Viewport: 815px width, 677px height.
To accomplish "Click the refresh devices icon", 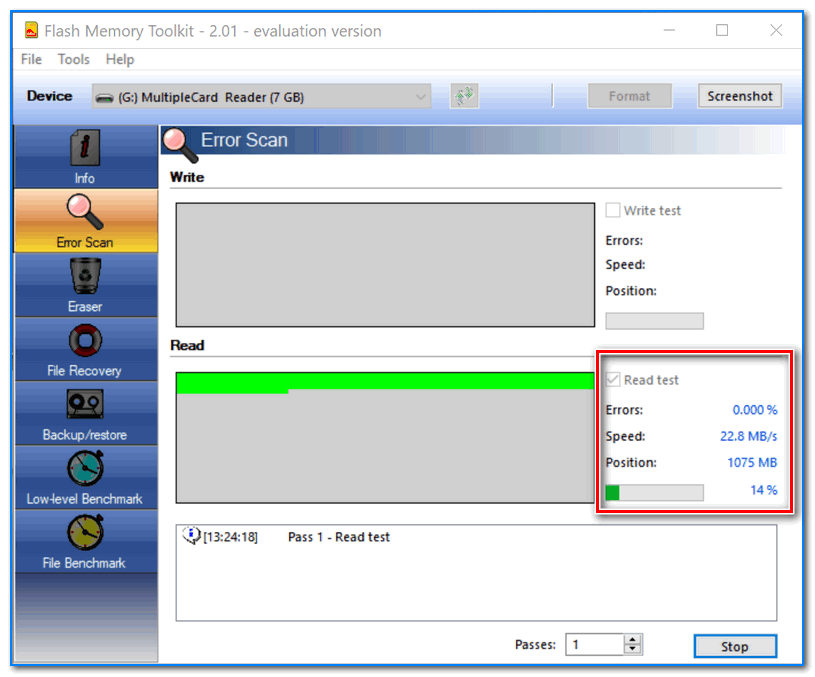I will point(464,96).
